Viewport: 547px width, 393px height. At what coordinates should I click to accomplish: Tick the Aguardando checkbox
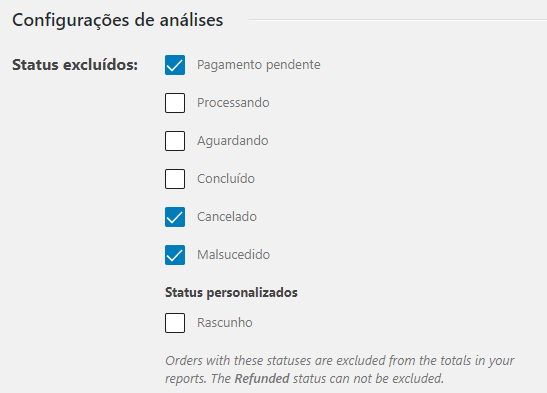pos(175,141)
